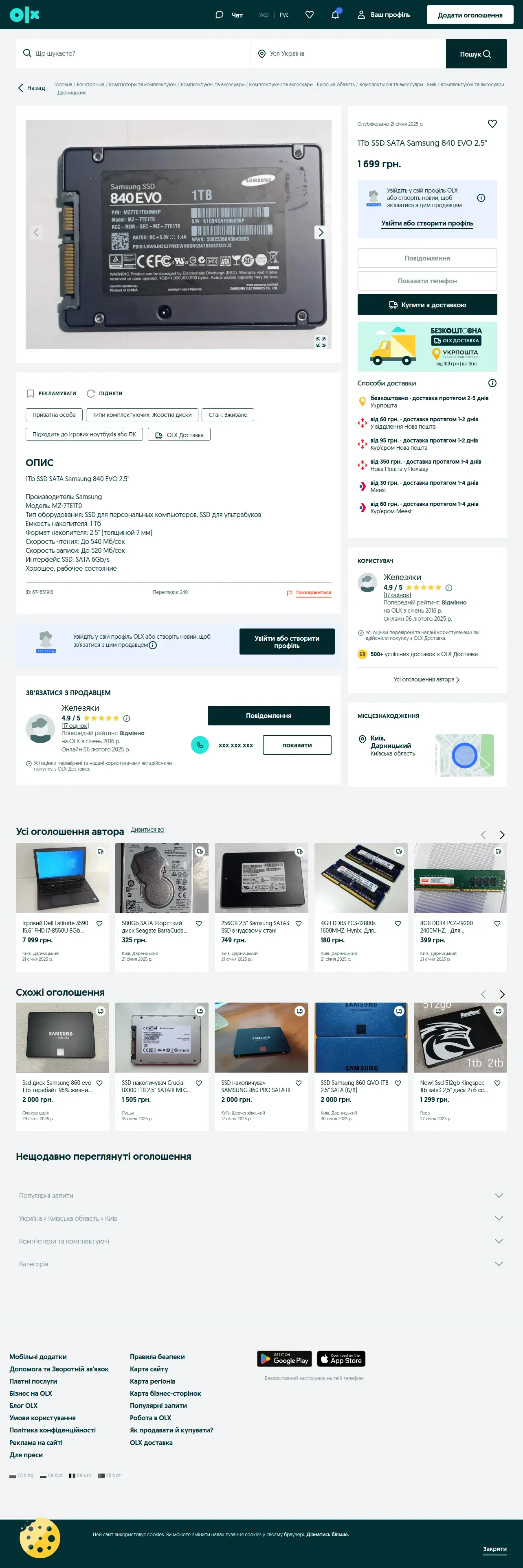Click the green phone icon near hidden number
Image resolution: width=523 pixels, height=1568 pixels.
(200, 745)
